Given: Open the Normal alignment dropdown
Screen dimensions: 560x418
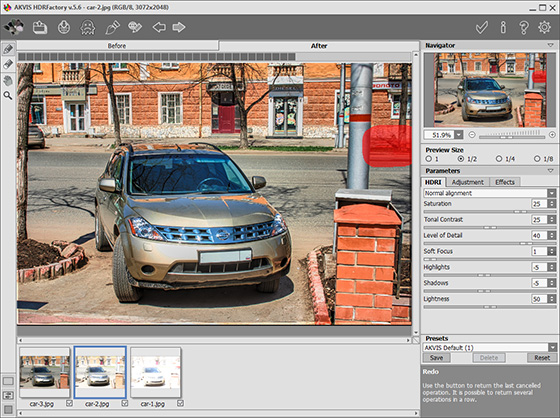Looking at the screenshot, I should 489,193.
